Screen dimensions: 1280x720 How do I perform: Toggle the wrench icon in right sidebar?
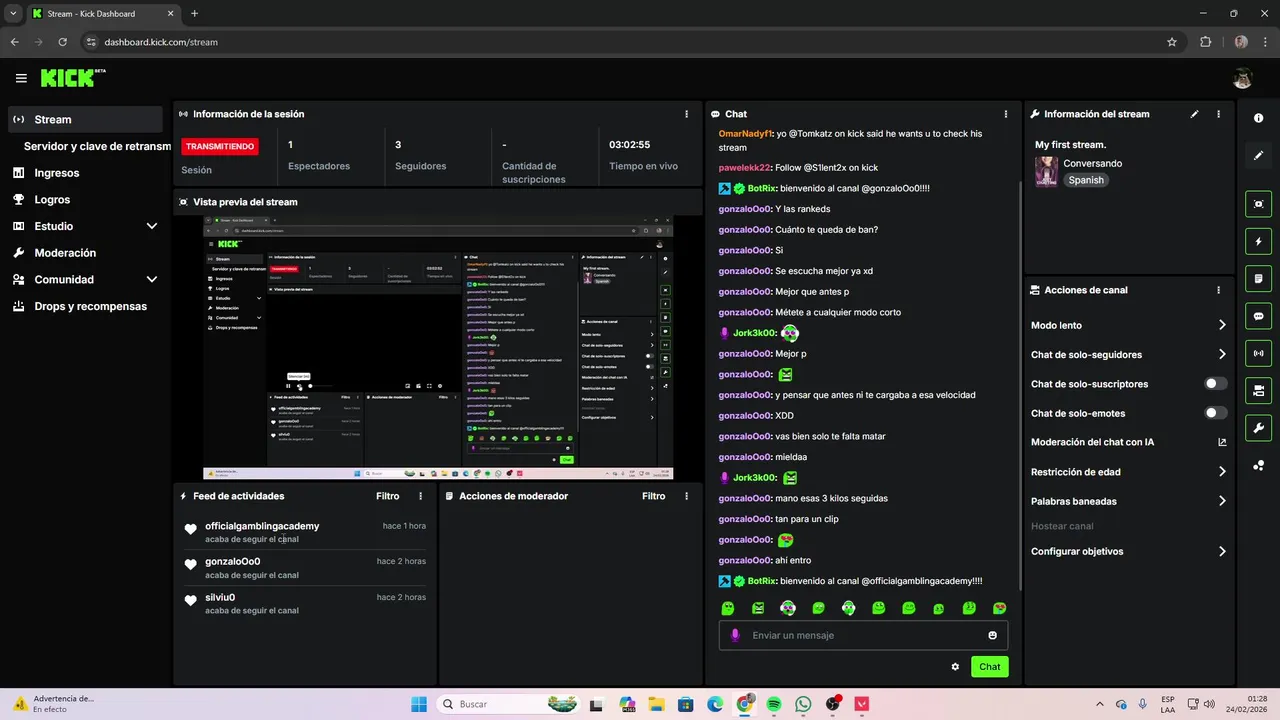1258,428
